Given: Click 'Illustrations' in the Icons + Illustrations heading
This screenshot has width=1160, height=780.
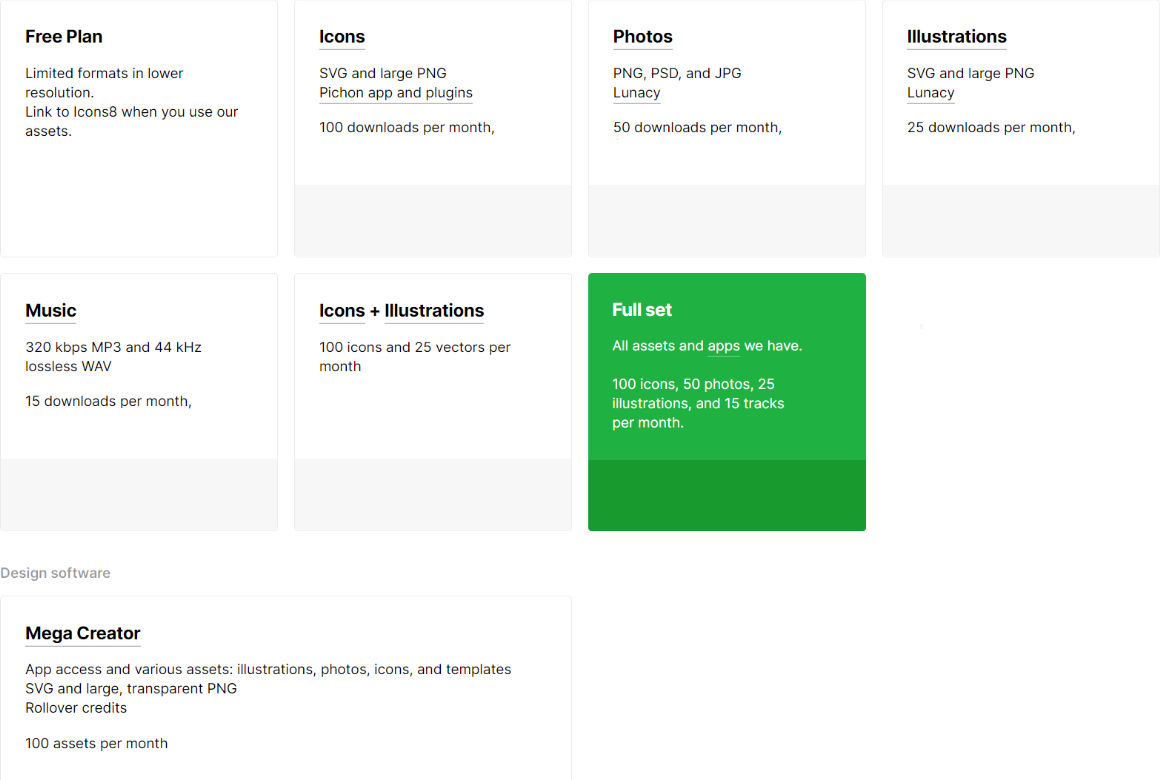Looking at the screenshot, I should pyautogui.click(x=434, y=311).
